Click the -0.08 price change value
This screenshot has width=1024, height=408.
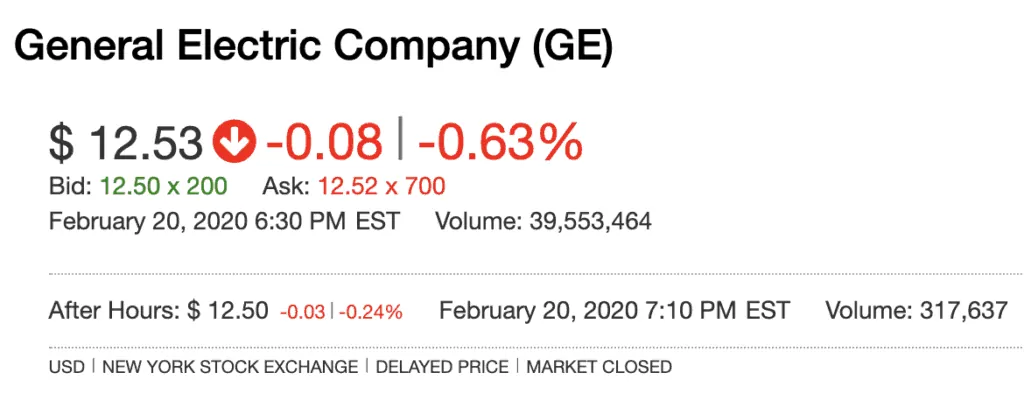click(324, 142)
